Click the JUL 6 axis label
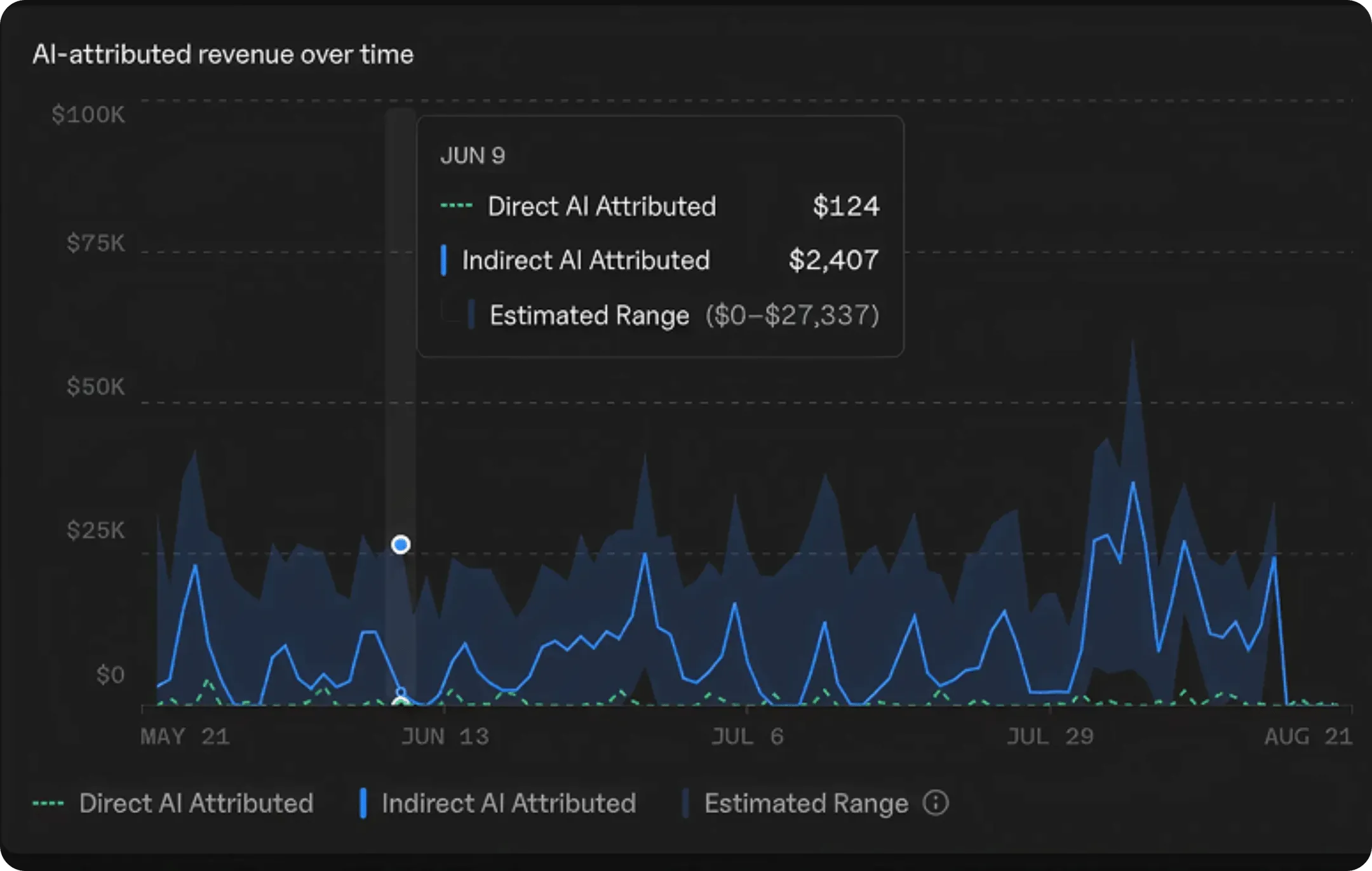Viewport: 1372px width, 871px height. point(747,736)
